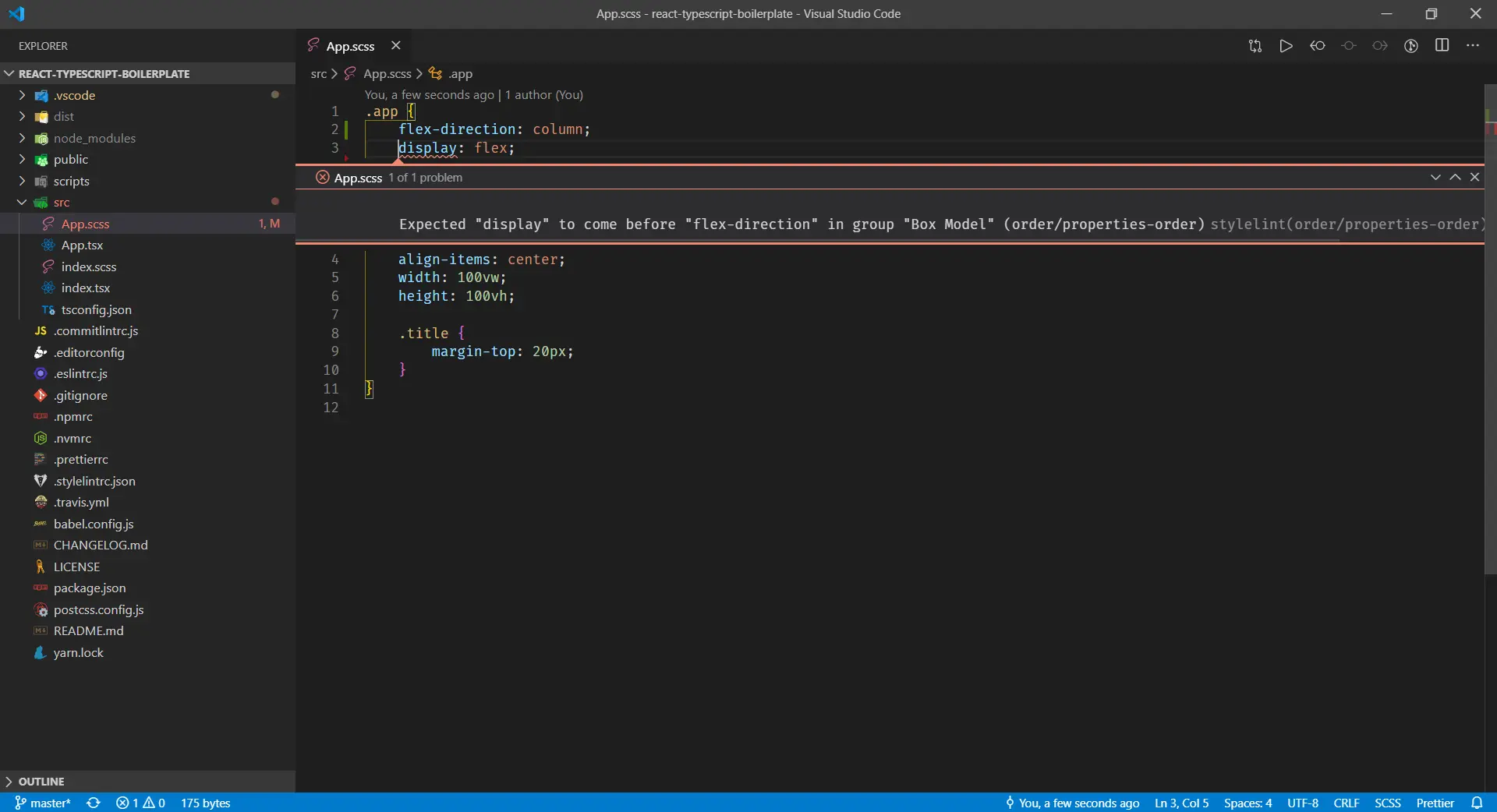Click Ln 3, Col 5 to go to line

pos(1181,803)
